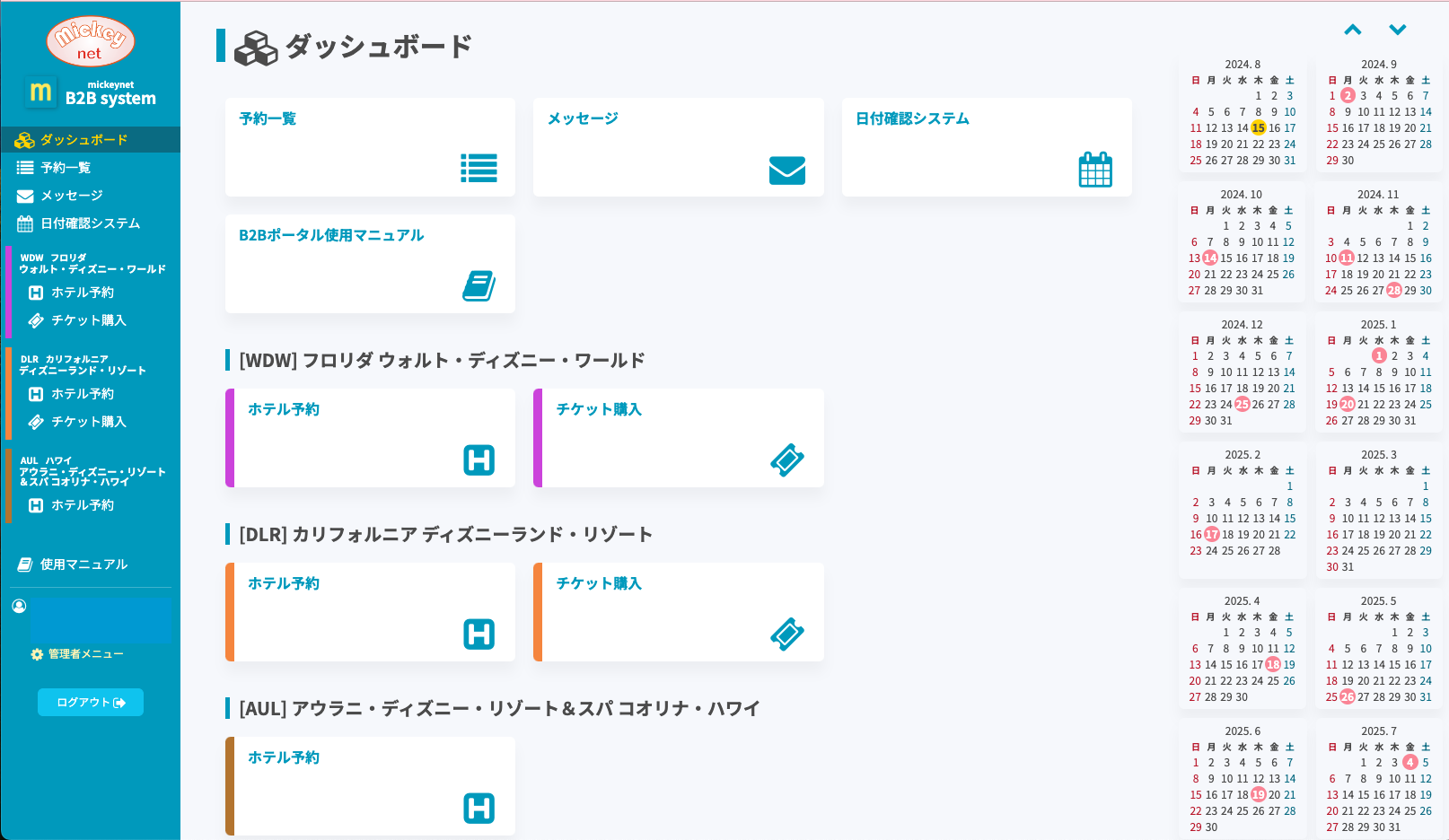1449x840 pixels.
Task: Click the B2B system 'm' logo icon
Action: click(x=40, y=92)
